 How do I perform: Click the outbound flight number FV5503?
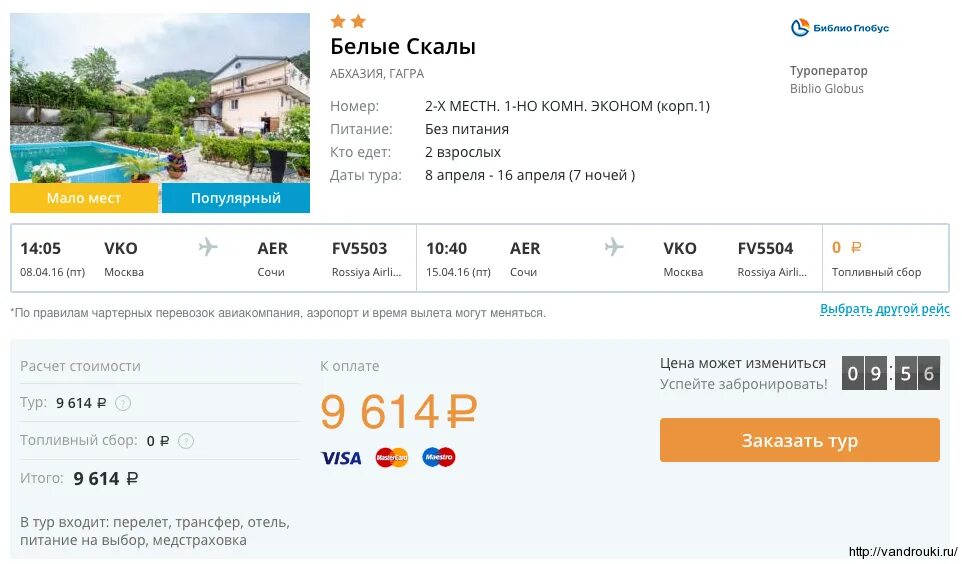point(359,249)
